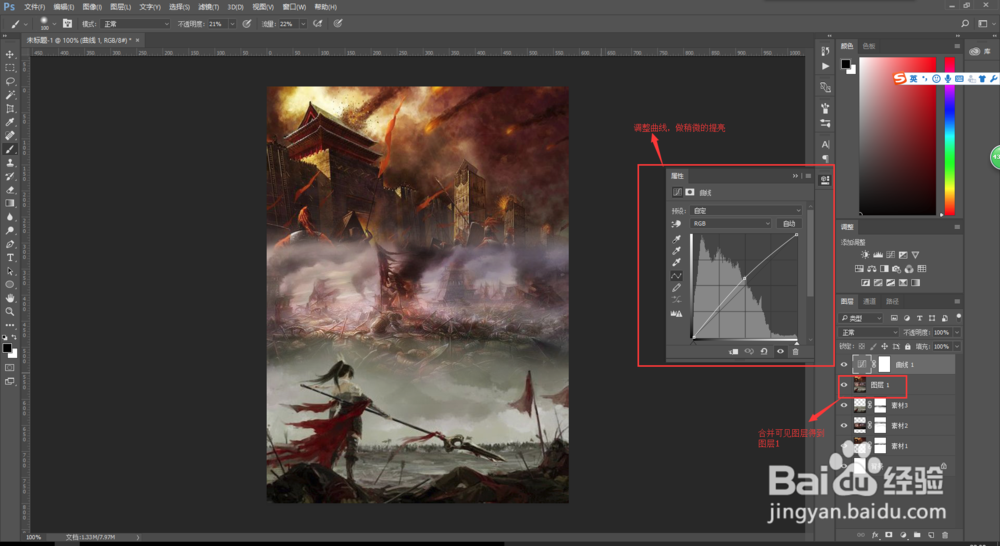Image resolution: width=1000 pixels, height=546 pixels.
Task: Add a layer mask from Layers panel
Action: tap(888, 535)
